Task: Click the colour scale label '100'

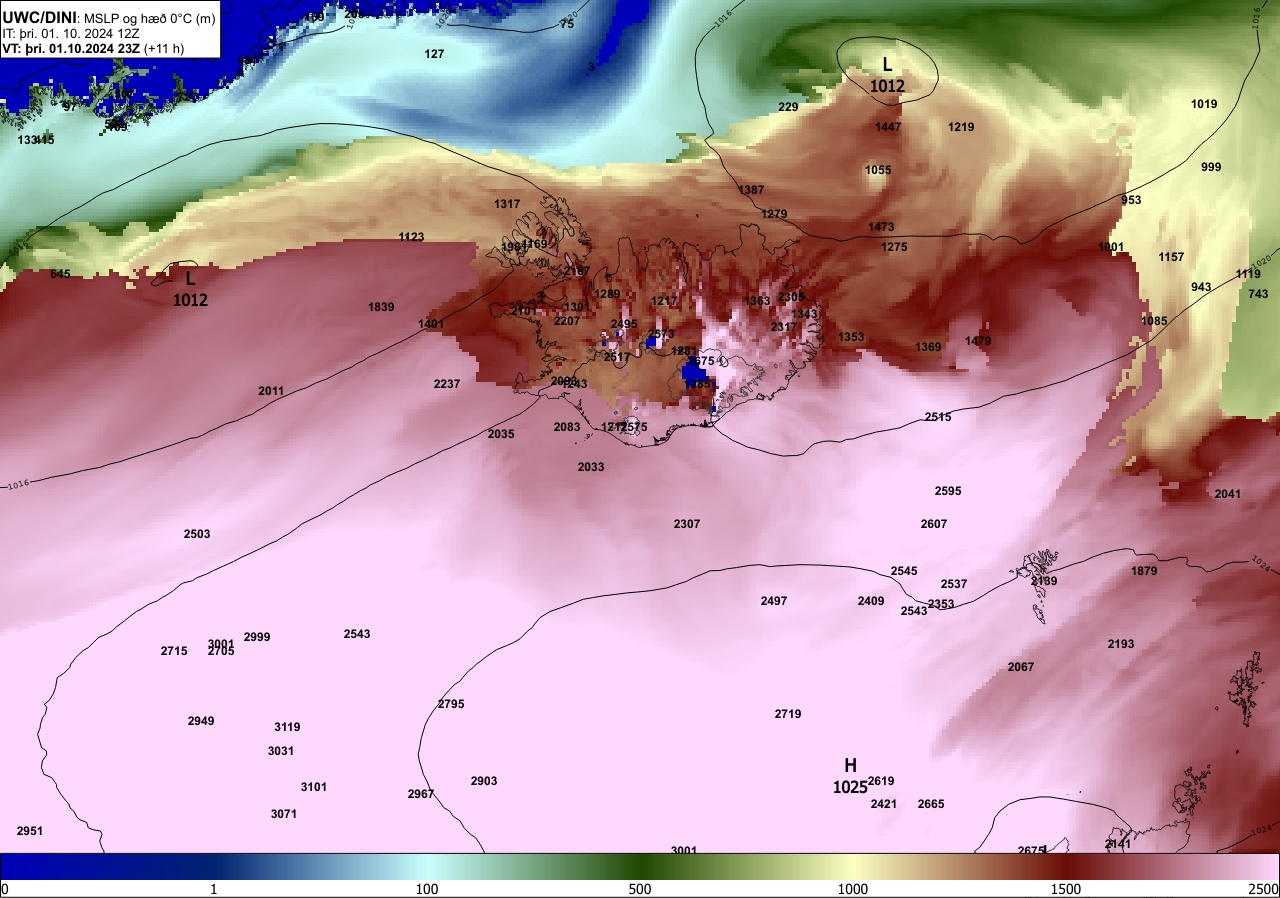Action: pyautogui.click(x=427, y=889)
